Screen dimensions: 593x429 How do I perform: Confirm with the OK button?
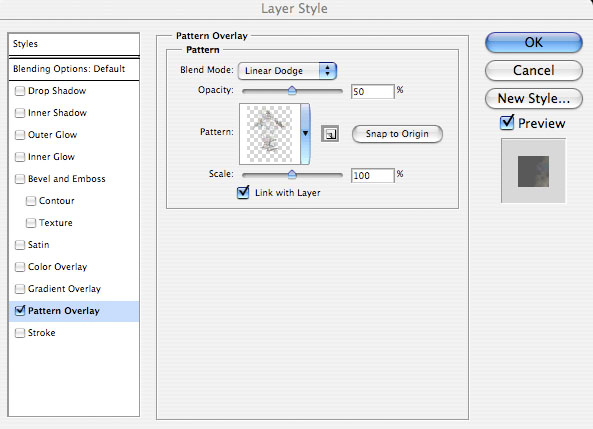[534, 42]
